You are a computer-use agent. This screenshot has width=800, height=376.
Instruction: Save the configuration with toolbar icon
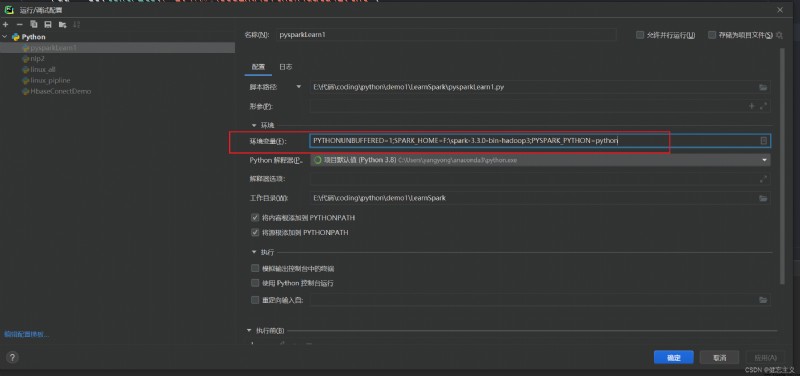point(47,24)
